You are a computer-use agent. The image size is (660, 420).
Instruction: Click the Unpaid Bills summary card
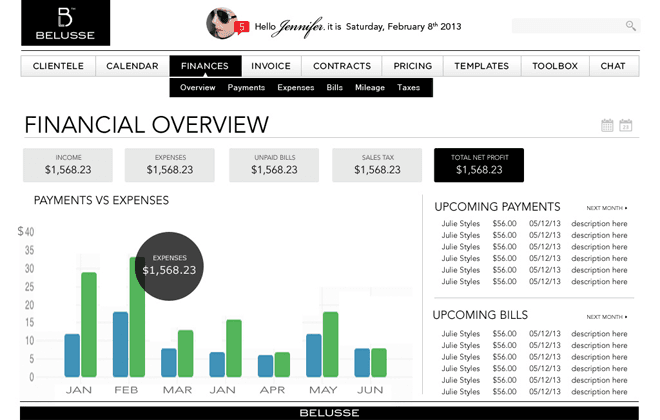274,165
